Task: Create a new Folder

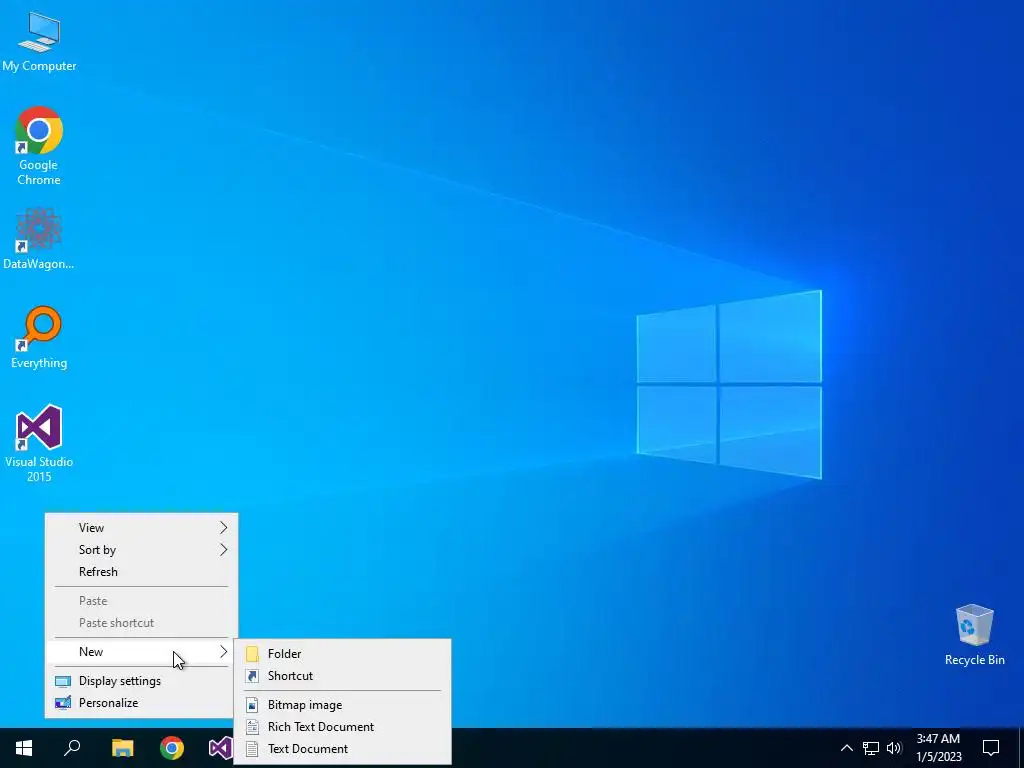Action: click(x=343, y=654)
